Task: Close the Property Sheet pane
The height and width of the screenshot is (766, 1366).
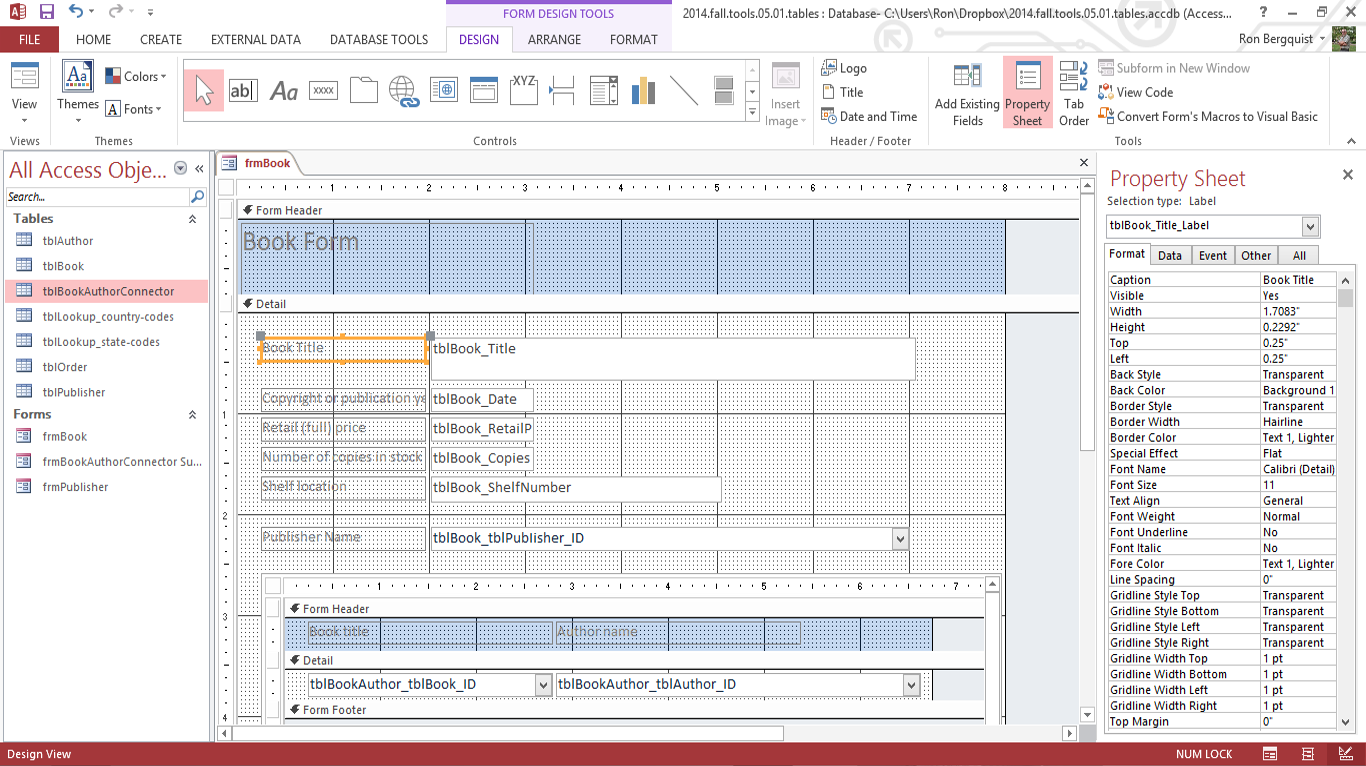Action: 1347,175
